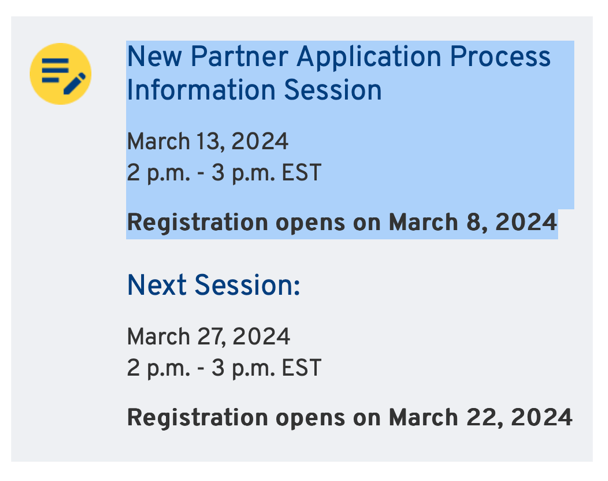Click the pencil inside the yellow circle
Viewport: 608px width, 481px height.
coord(74,83)
